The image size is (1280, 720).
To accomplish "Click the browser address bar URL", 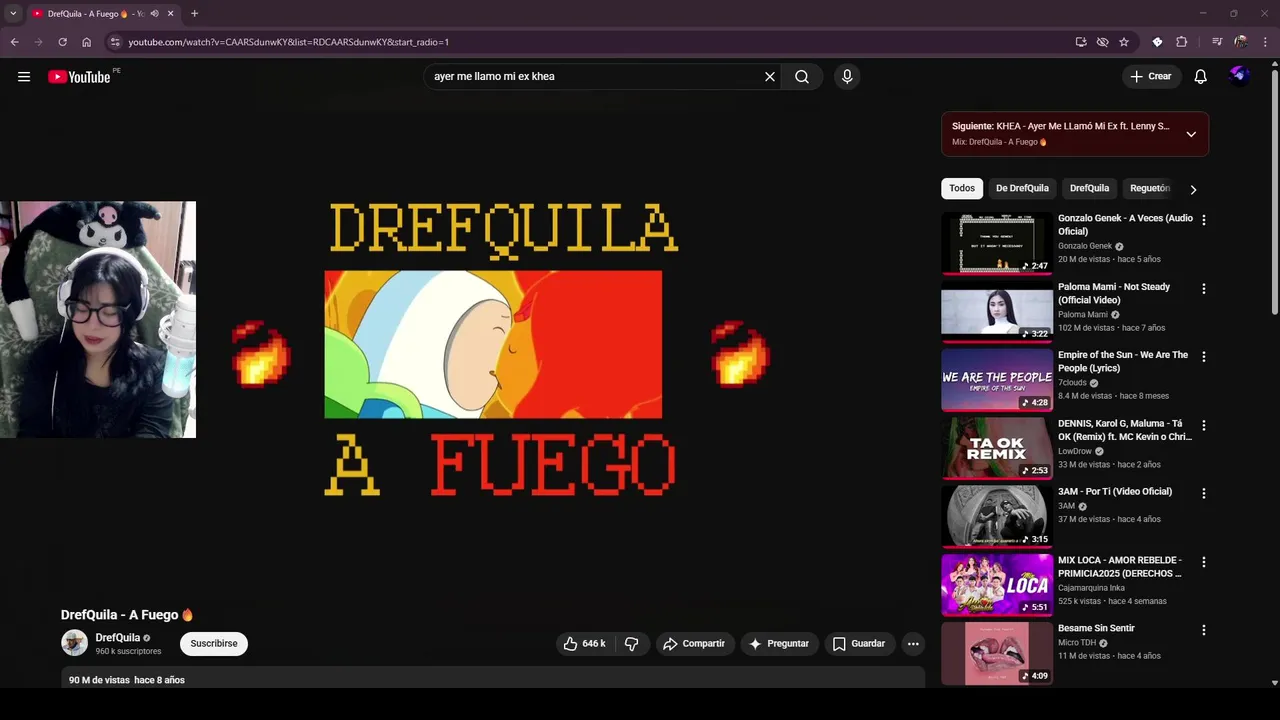I will (288, 42).
